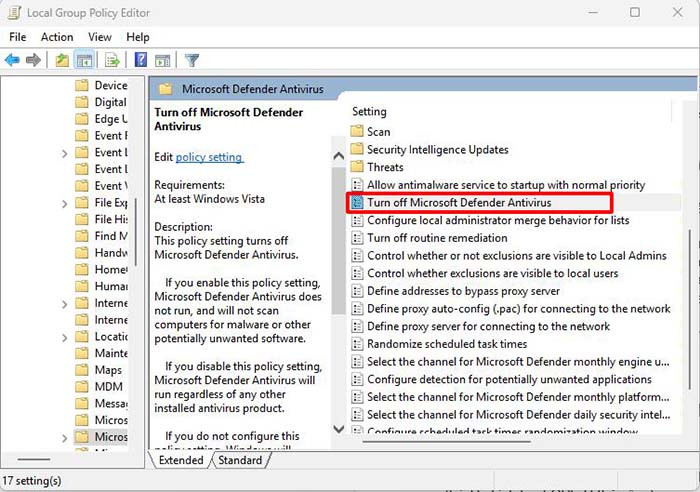Image resolution: width=700 pixels, height=492 pixels.
Task: Click the Filter funnel toolbar icon
Action: (x=192, y=60)
